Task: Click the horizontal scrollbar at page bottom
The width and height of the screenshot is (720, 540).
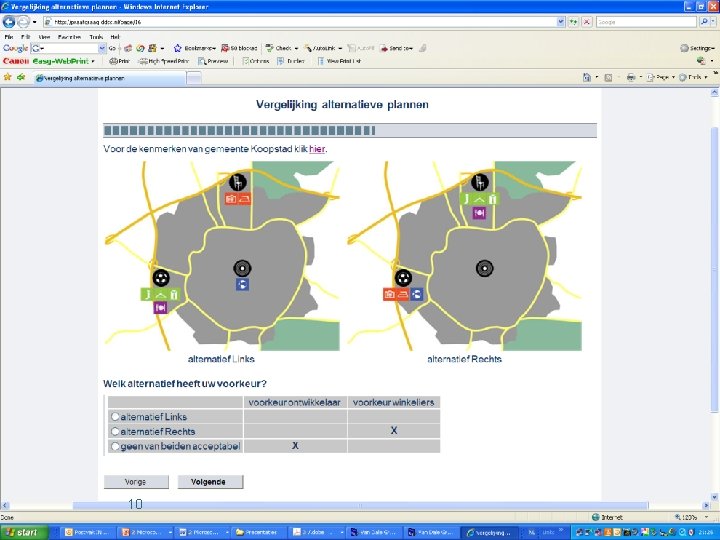Action: click(360, 506)
